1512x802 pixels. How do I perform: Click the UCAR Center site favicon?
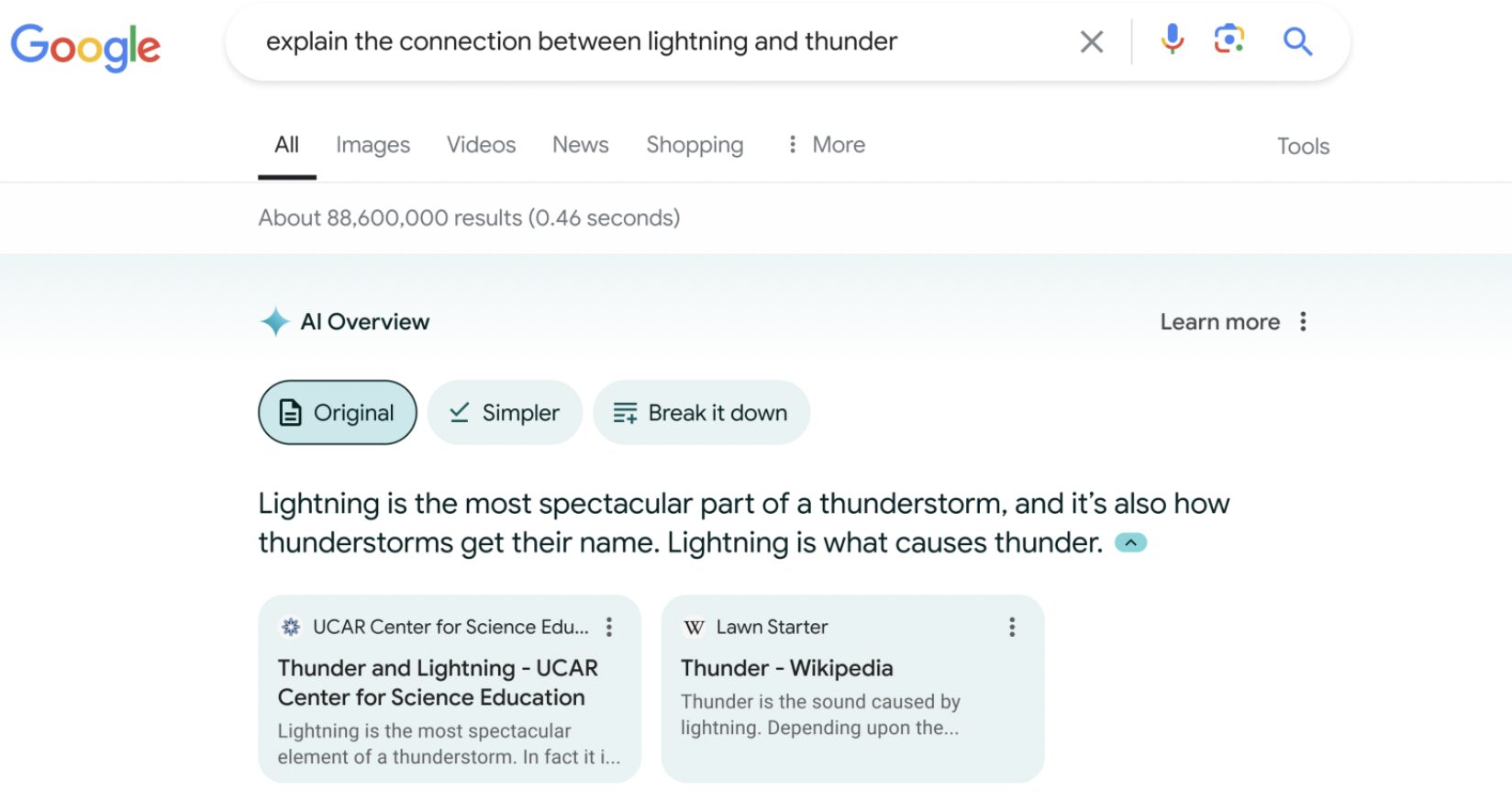[x=291, y=627]
